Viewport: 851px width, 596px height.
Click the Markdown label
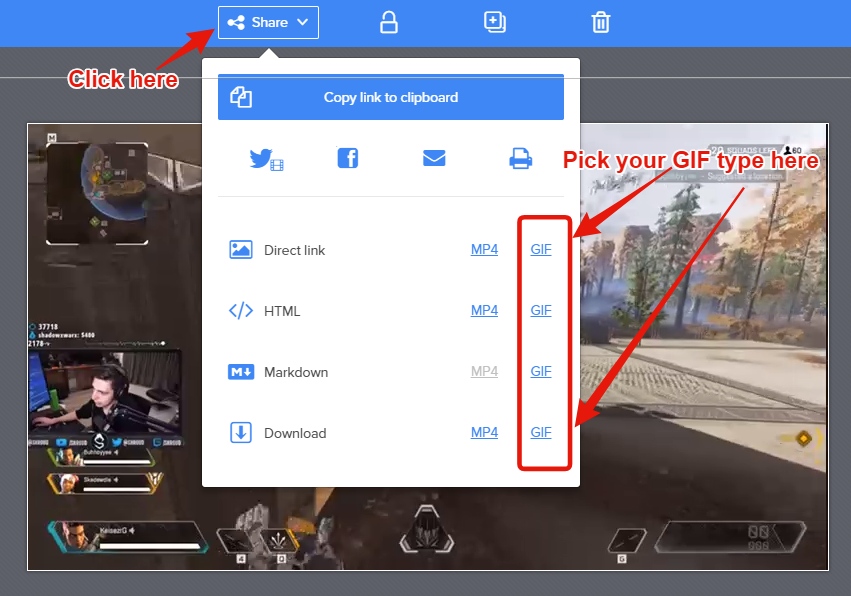[296, 372]
